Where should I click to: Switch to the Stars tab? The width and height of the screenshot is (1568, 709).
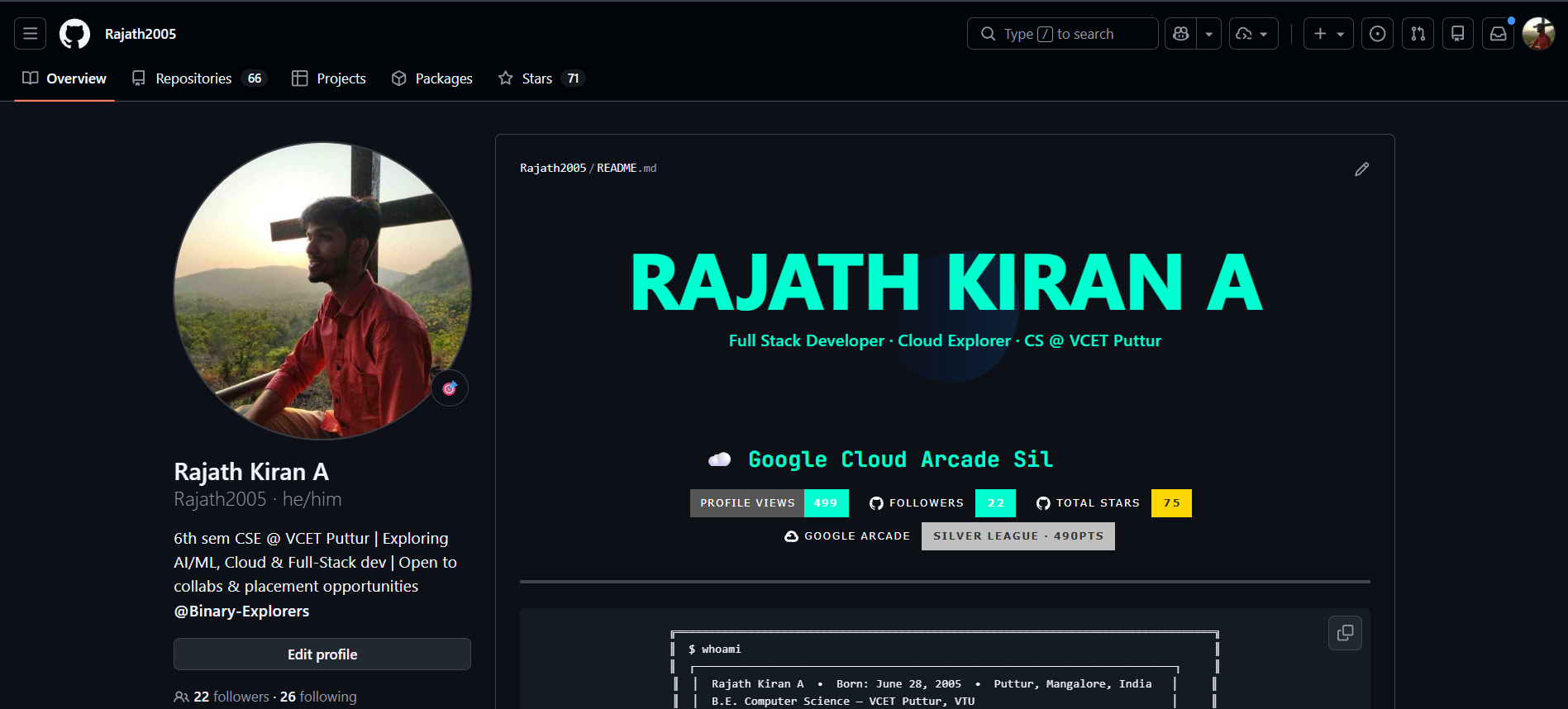click(541, 79)
